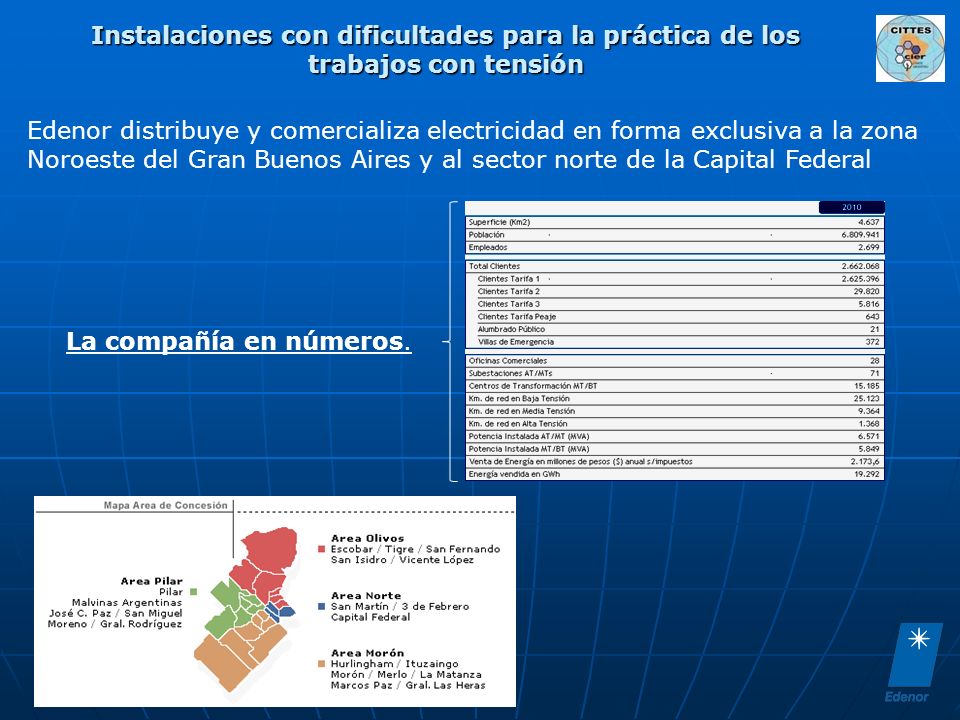Click the 'Capital Federal' legend line
Image resolution: width=960 pixels, height=720 pixels.
pyautogui.click(x=370, y=617)
